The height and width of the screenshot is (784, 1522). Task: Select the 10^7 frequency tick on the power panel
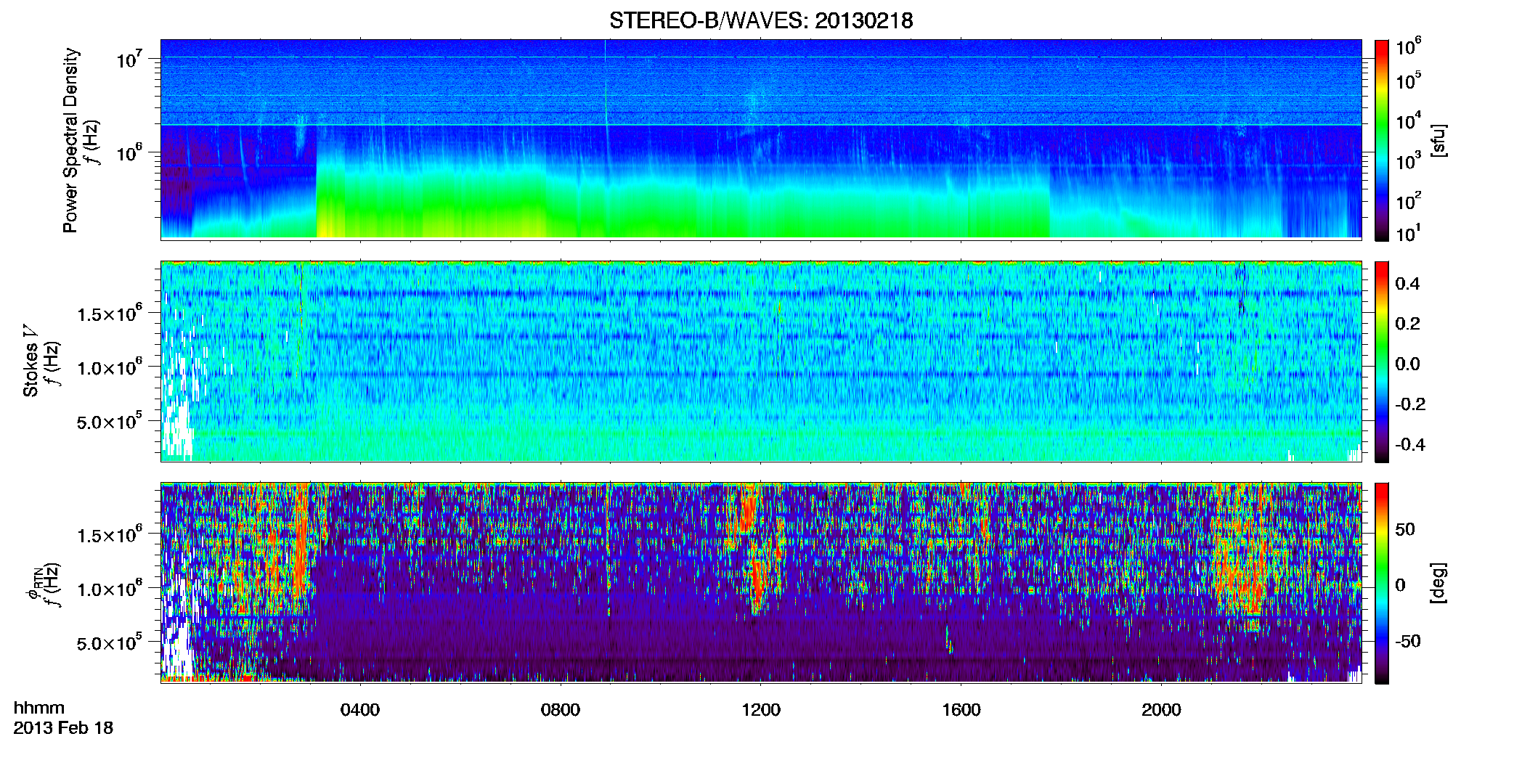(130, 58)
